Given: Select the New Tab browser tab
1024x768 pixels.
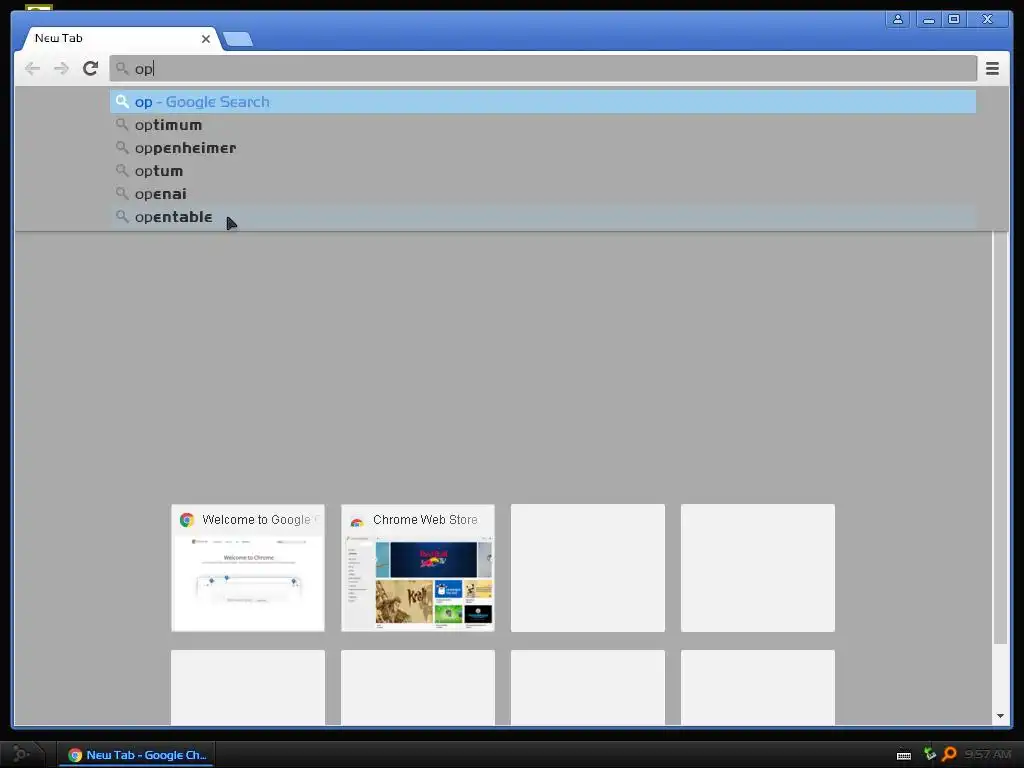Looking at the screenshot, I should point(121,39).
